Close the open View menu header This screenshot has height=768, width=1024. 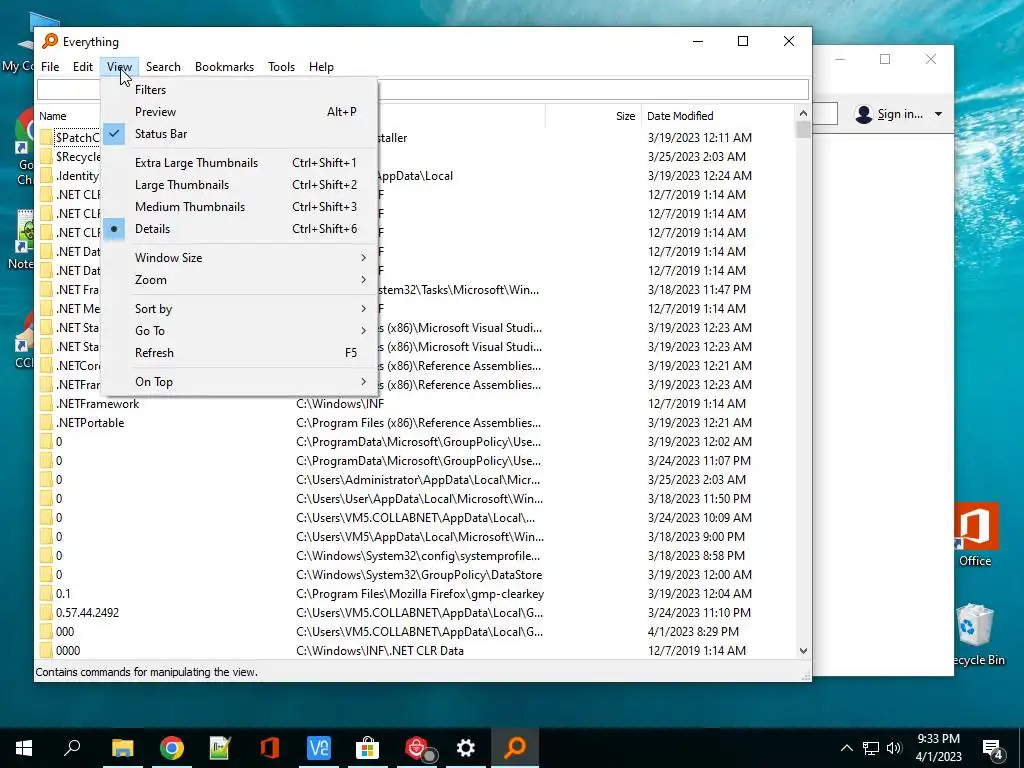(120, 67)
